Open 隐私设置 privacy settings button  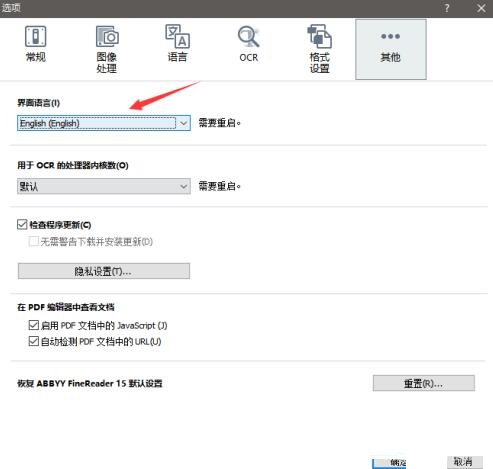(104, 271)
